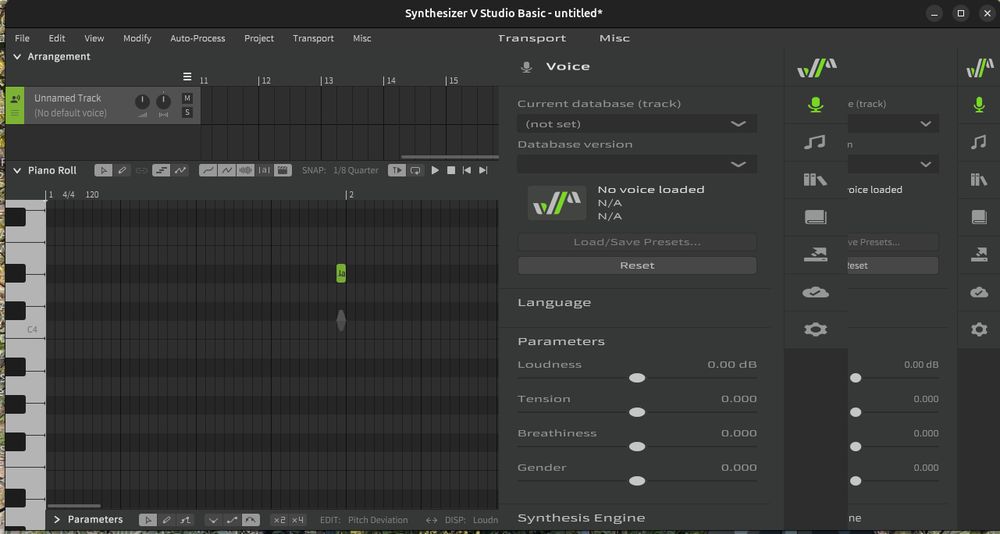Image resolution: width=1000 pixels, height=534 pixels.
Task: Open the render export panel in inner sidebar
Action: tap(815, 255)
